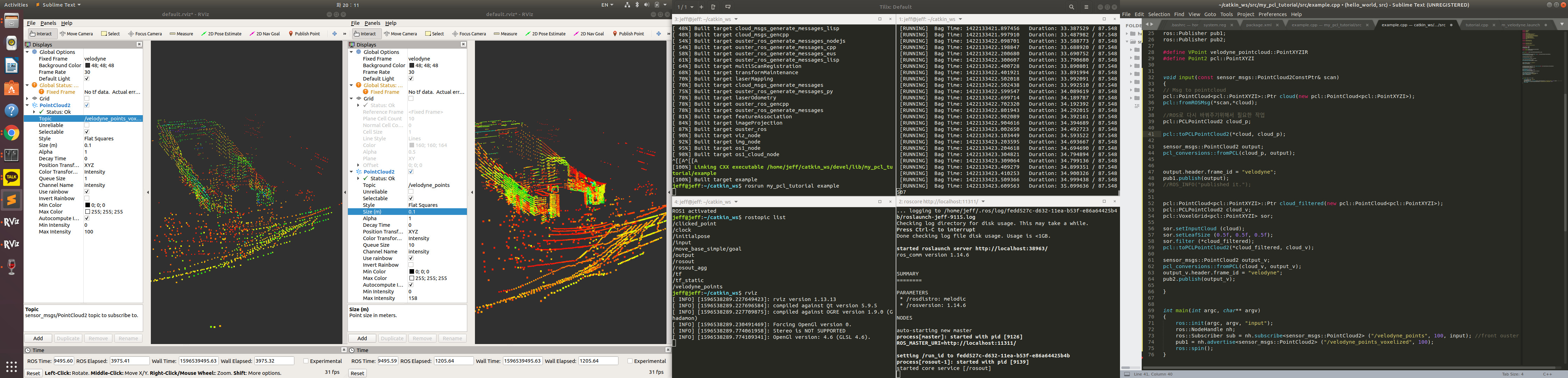Select Measure tool in right RViz window
1568x378 pixels.
pos(505,34)
